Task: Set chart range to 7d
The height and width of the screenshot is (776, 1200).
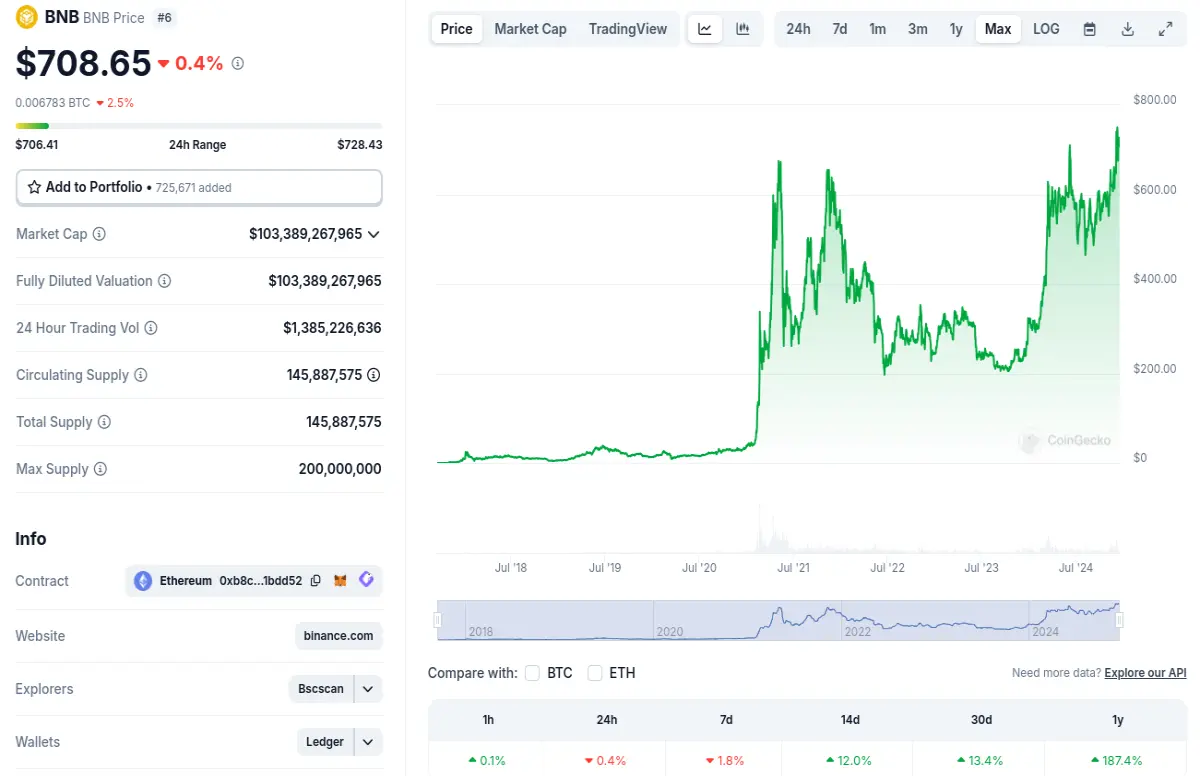Action: (x=840, y=29)
